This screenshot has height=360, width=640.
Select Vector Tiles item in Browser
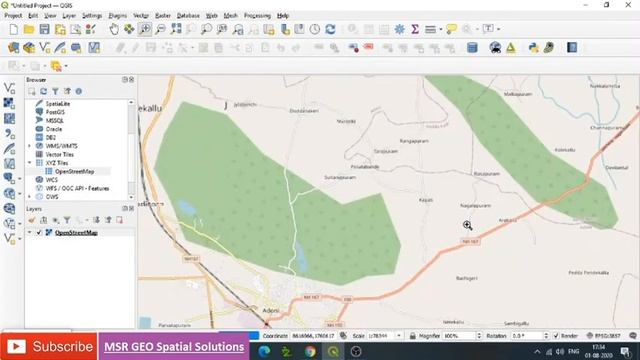(x=60, y=154)
